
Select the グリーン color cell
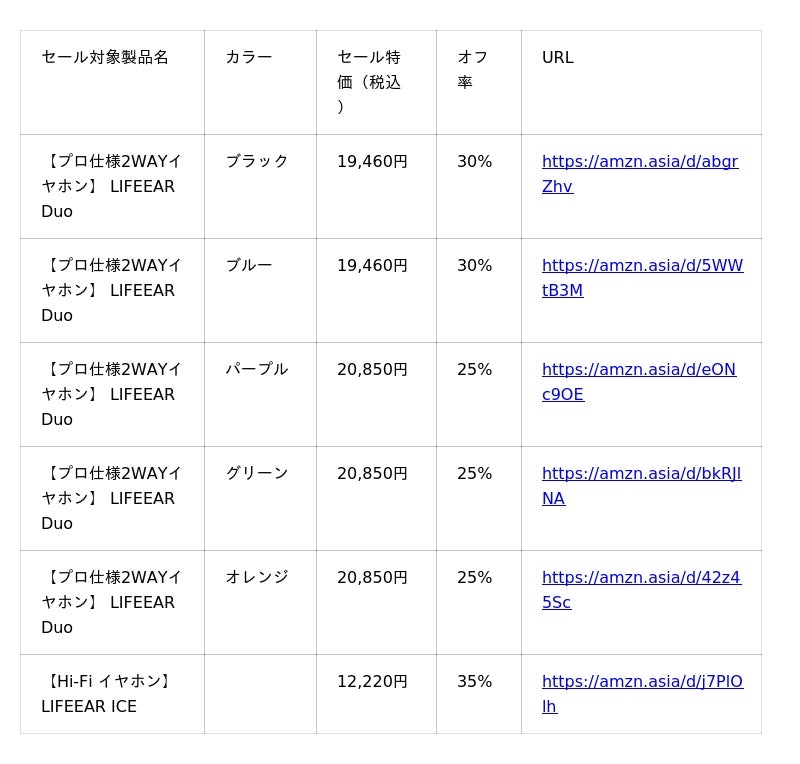tap(257, 473)
